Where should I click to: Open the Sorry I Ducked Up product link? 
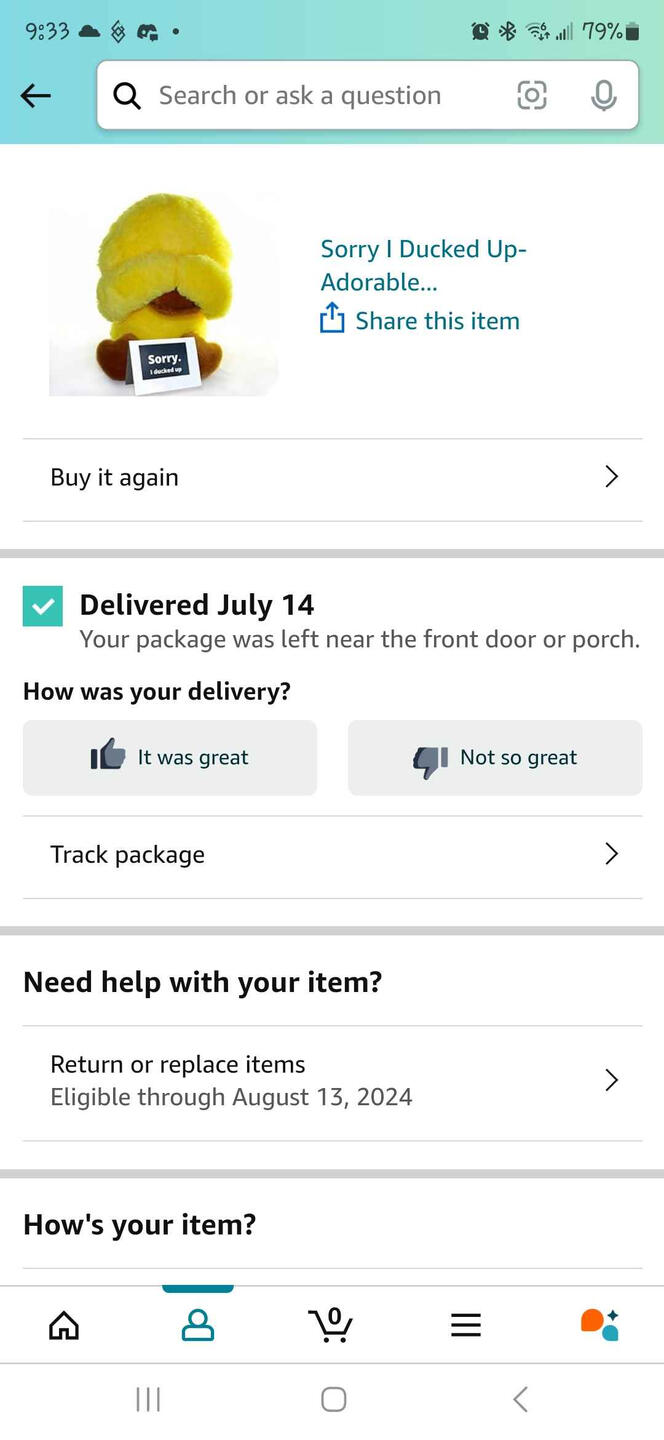423,265
